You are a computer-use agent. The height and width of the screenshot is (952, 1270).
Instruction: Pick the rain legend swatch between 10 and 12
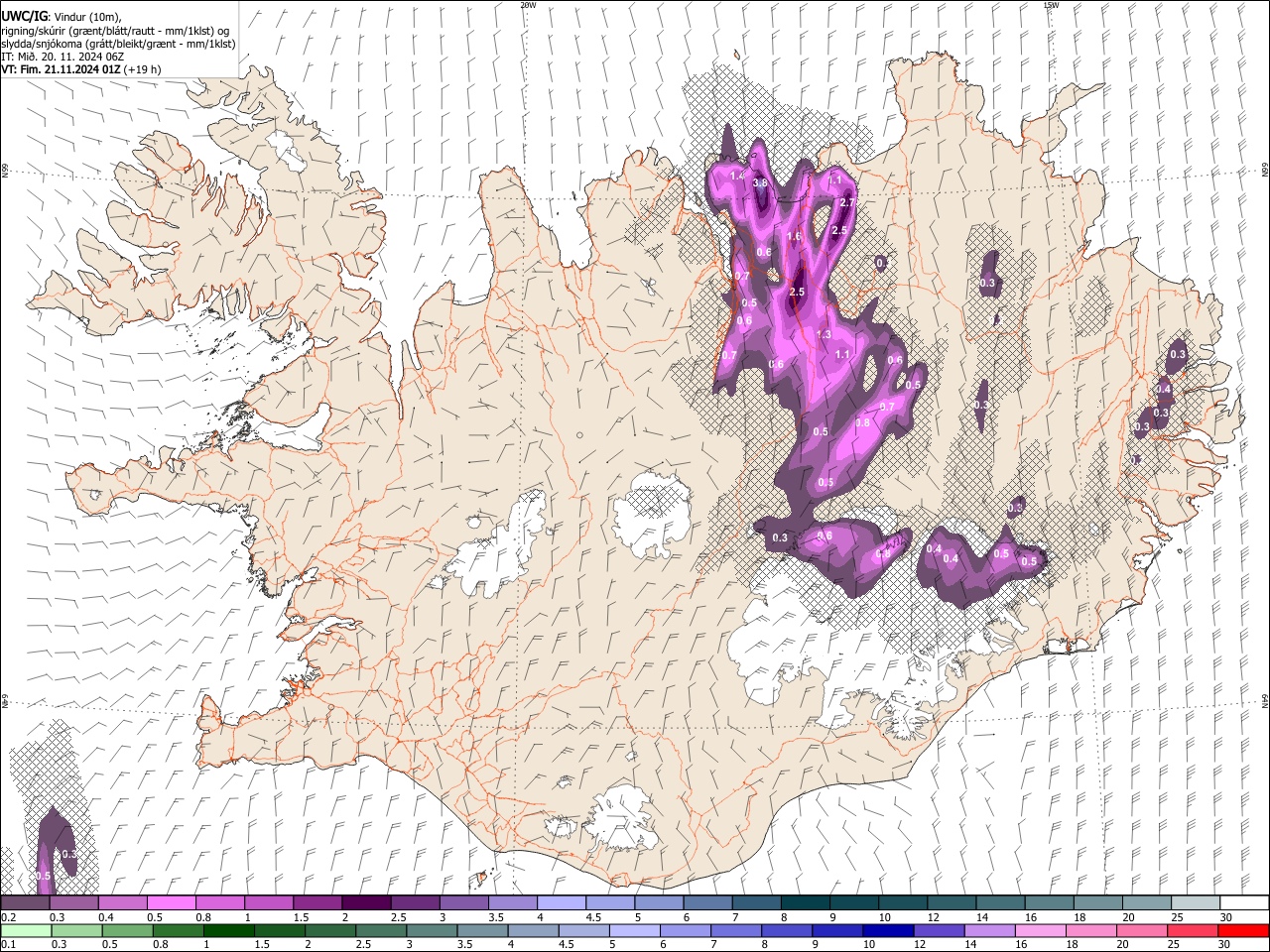click(x=888, y=930)
